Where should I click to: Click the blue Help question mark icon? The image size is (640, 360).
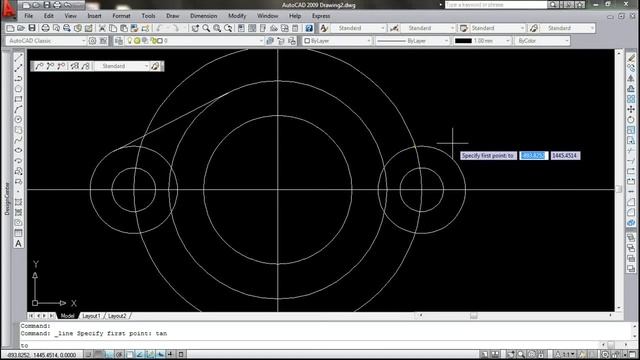[x=309, y=28]
